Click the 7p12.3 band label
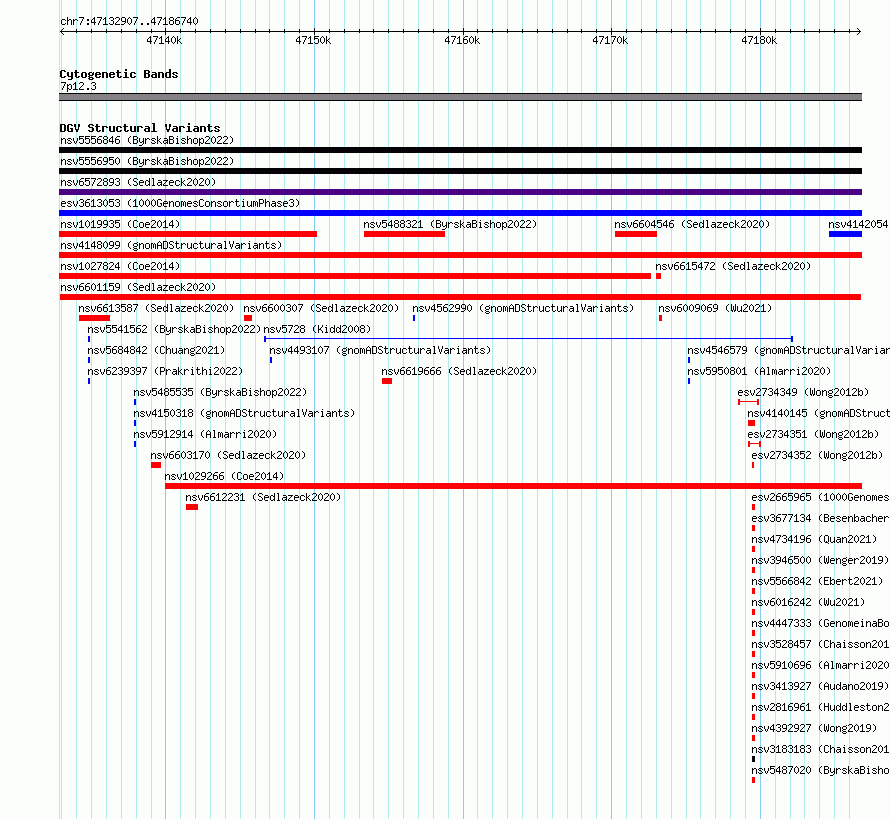This screenshot has width=890, height=819. pos(78,86)
